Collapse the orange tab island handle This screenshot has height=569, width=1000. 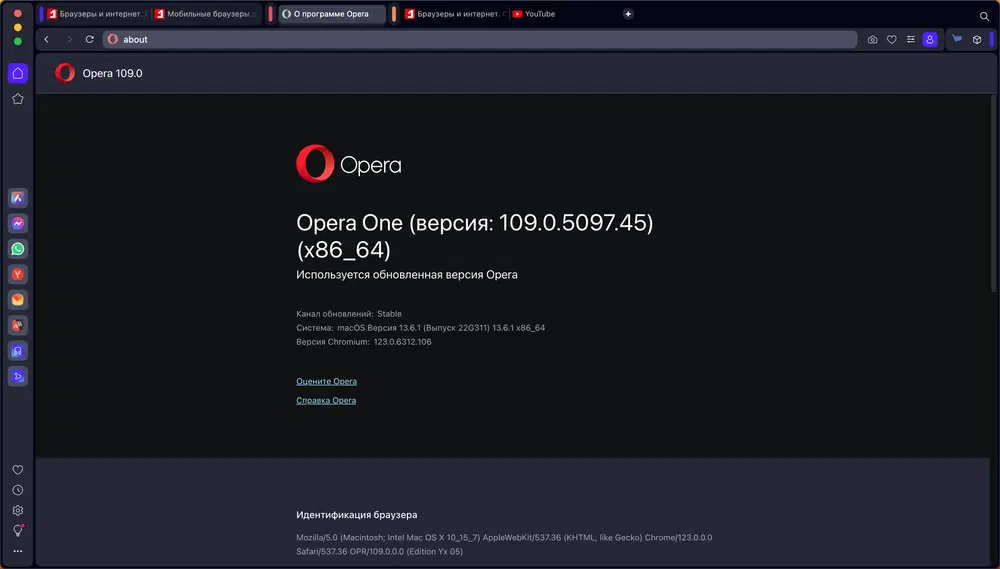394,14
